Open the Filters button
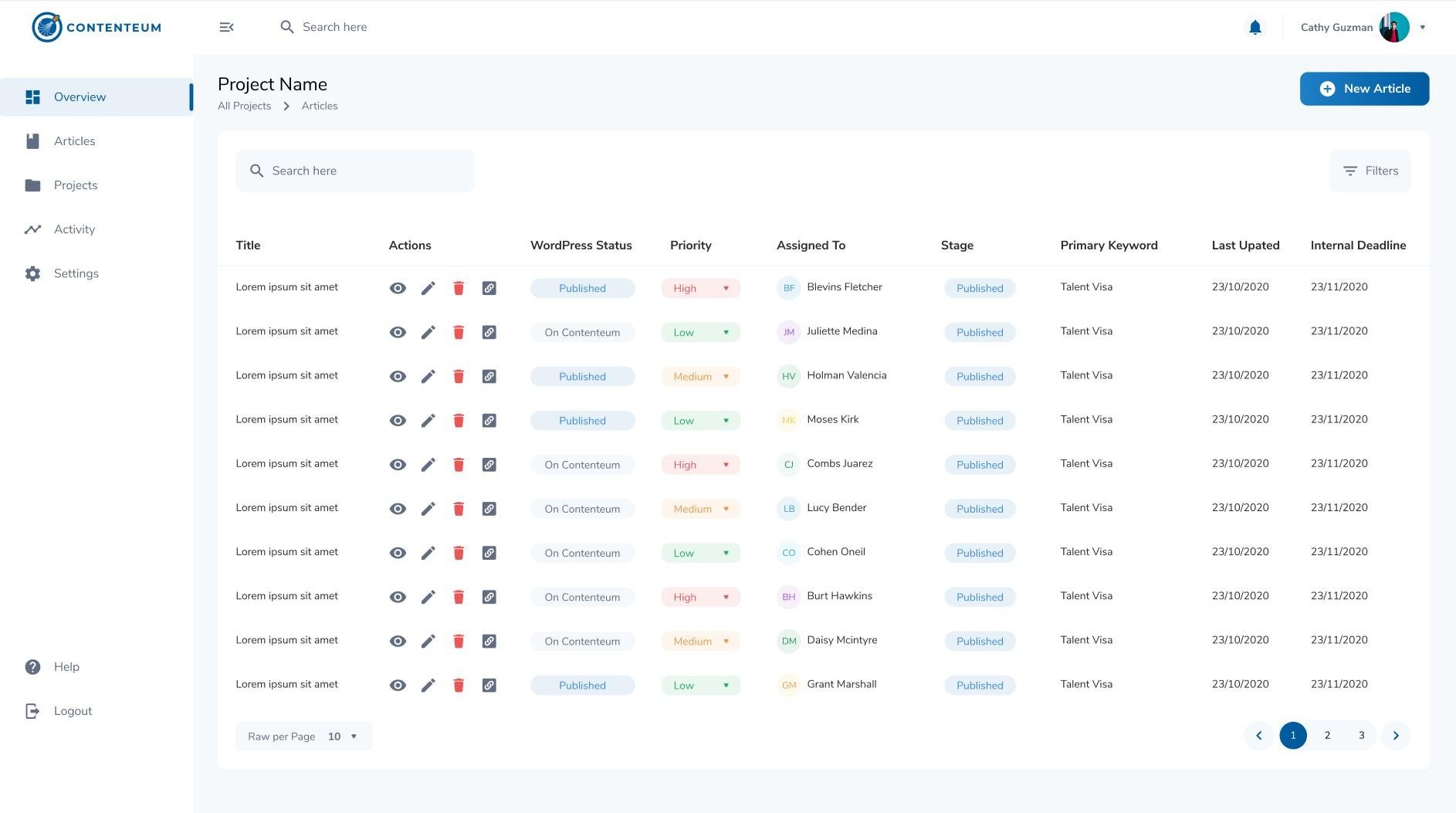 (1370, 171)
